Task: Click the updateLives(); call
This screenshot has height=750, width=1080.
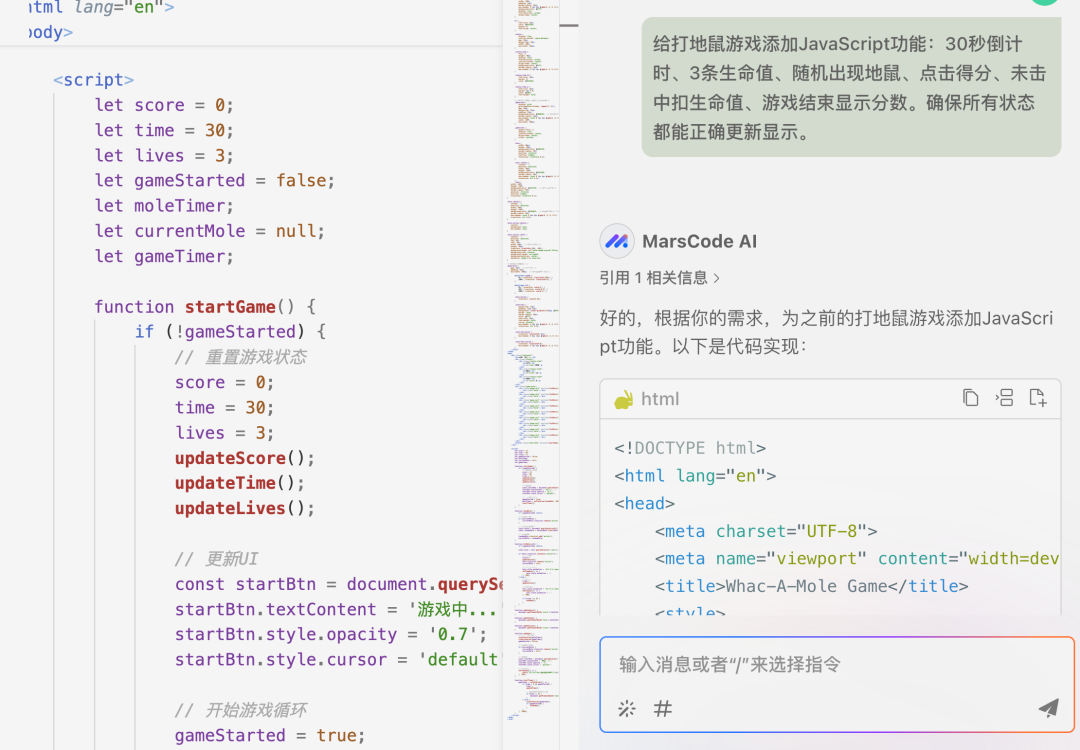Action: [245, 508]
